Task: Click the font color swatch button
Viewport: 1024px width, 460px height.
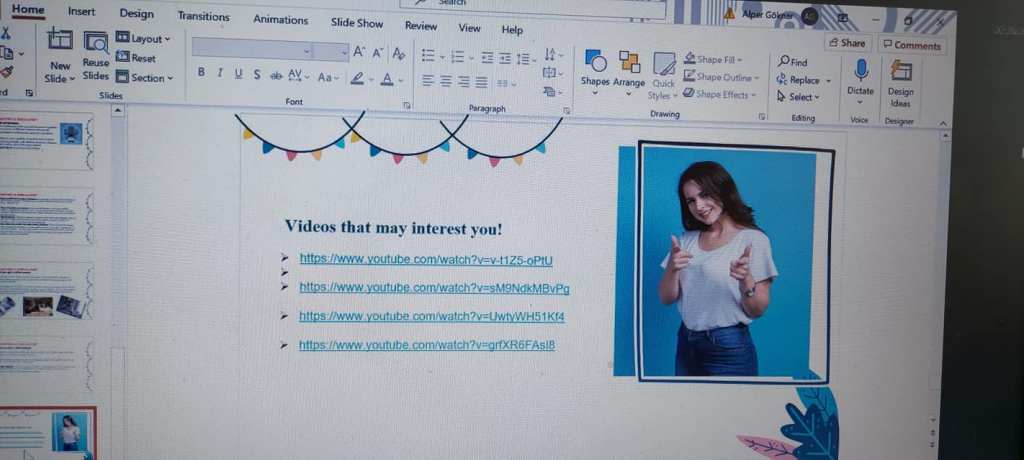Action: pos(387,79)
